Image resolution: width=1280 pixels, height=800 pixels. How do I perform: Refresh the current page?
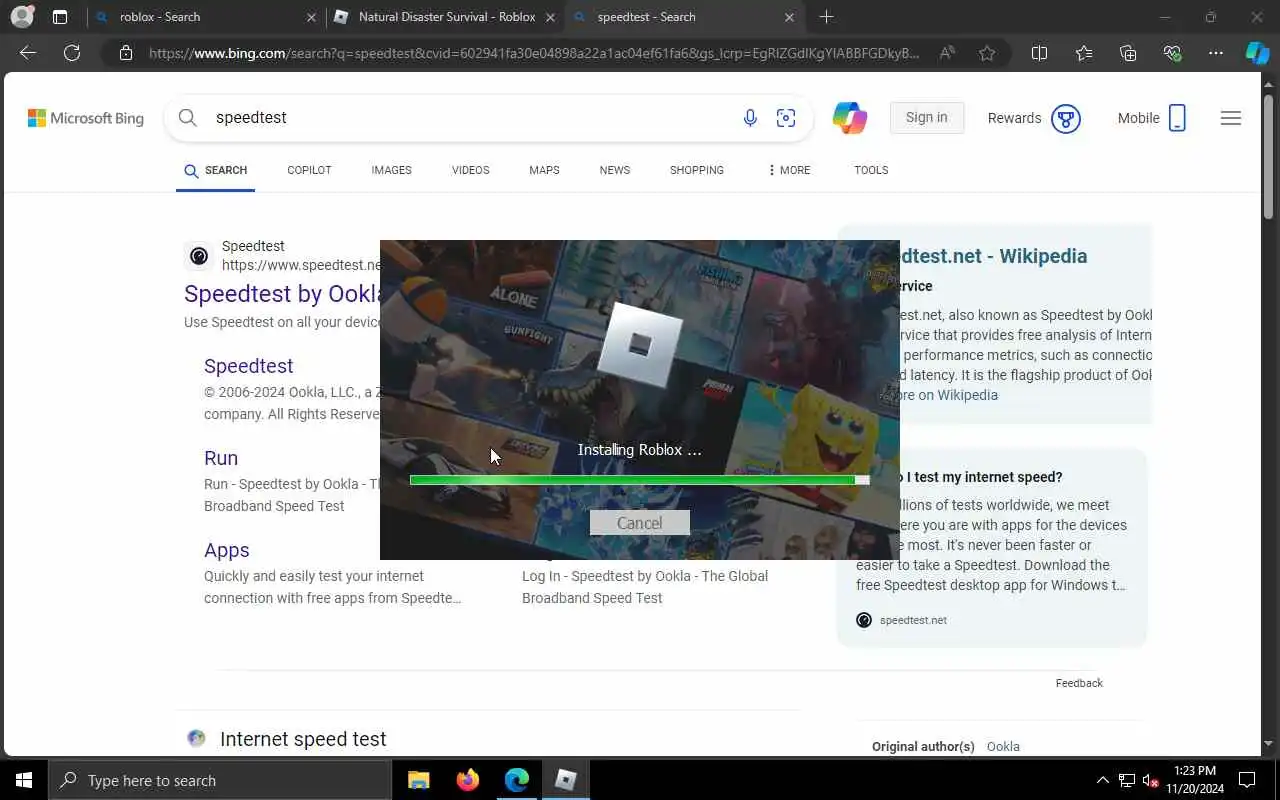[72, 53]
